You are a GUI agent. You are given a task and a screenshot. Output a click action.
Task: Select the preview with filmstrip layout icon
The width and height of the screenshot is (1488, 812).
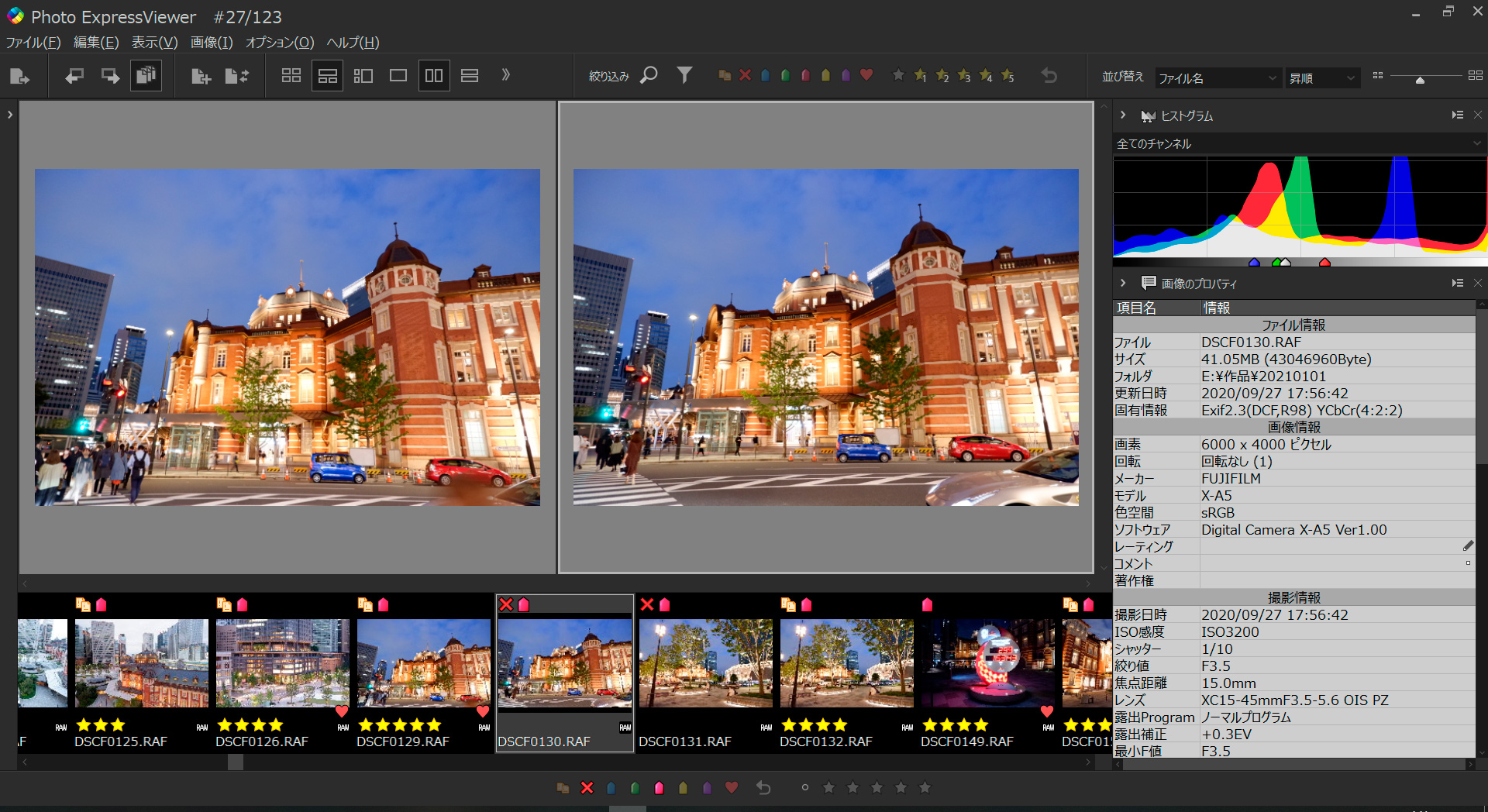[x=328, y=76]
